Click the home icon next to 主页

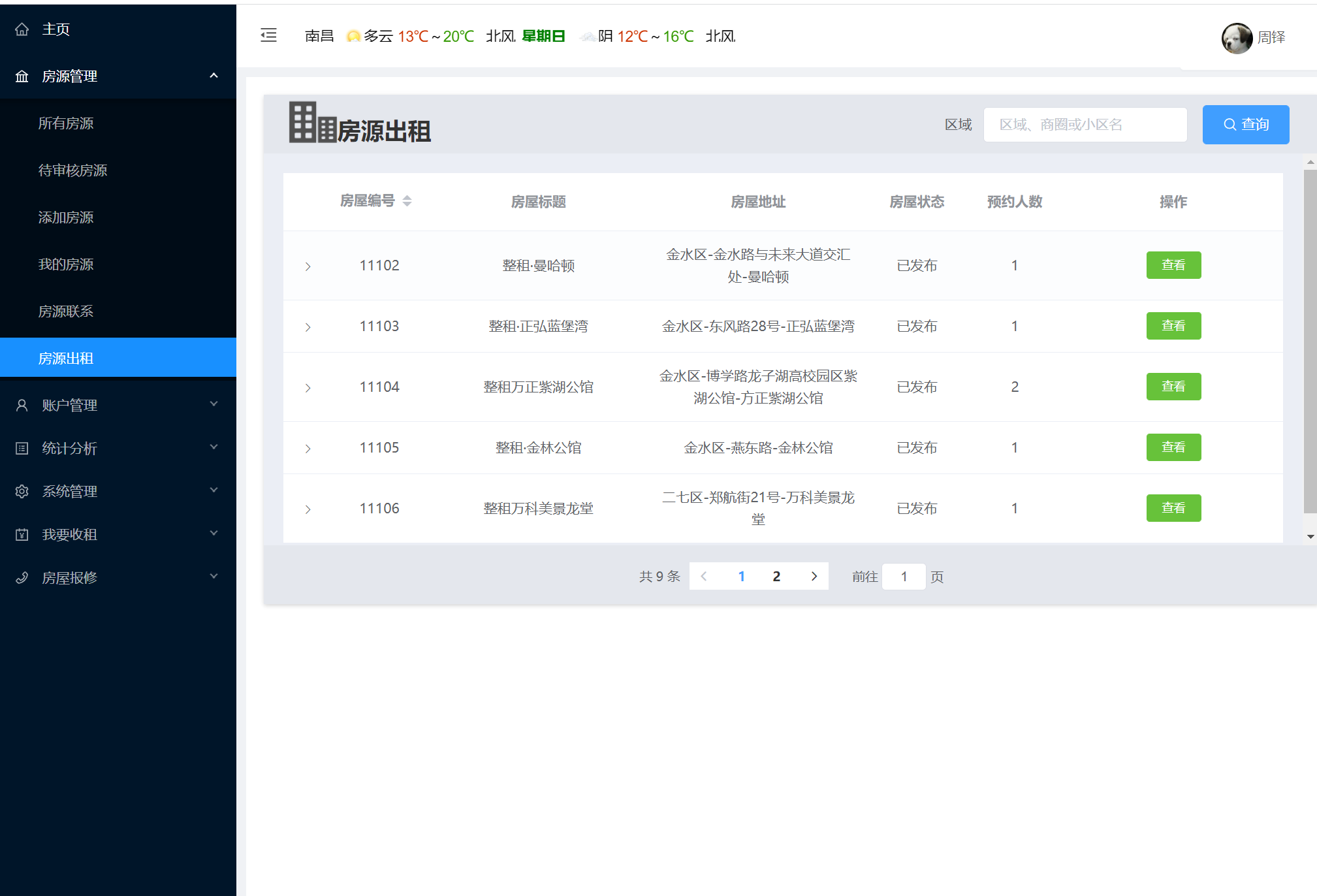tap(22, 29)
